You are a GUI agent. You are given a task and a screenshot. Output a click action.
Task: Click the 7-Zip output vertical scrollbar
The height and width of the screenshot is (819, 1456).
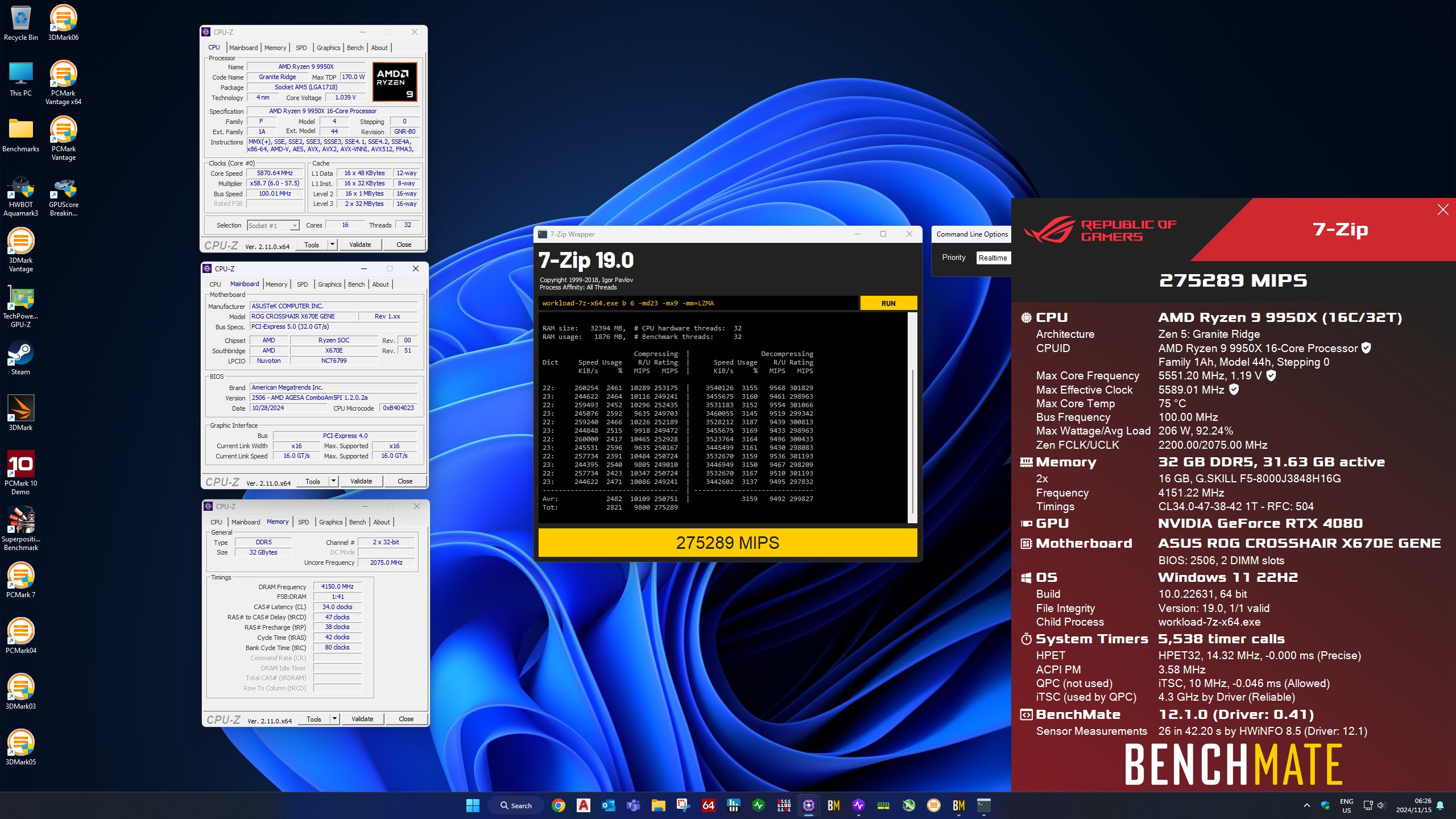(x=912, y=418)
